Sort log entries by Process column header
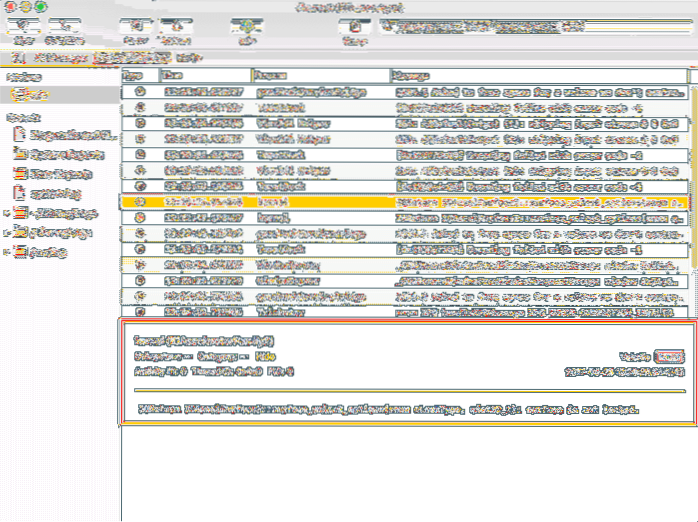Viewport: 698px width, 522px height. [318, 75]
